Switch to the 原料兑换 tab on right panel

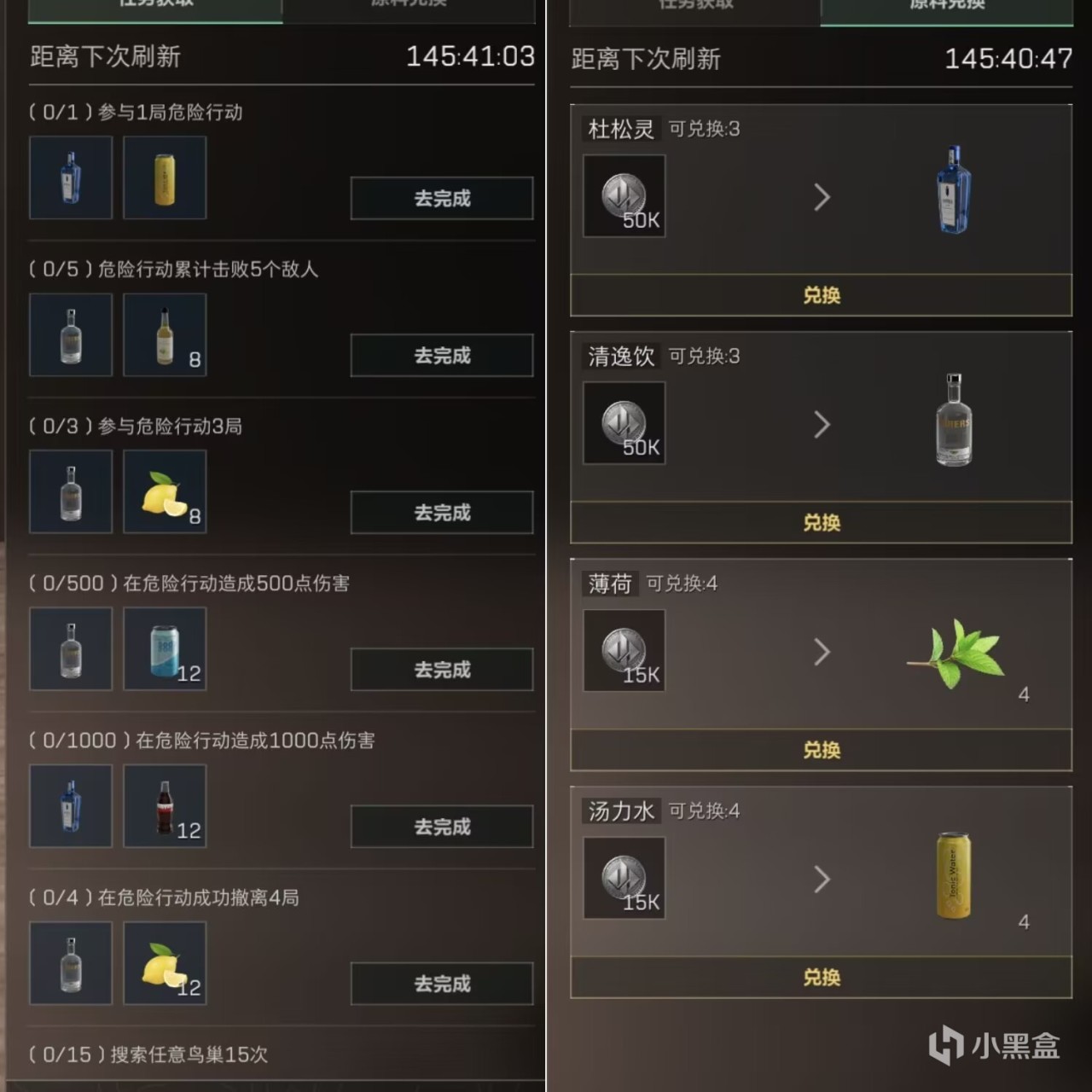click(x=946, y=9)
